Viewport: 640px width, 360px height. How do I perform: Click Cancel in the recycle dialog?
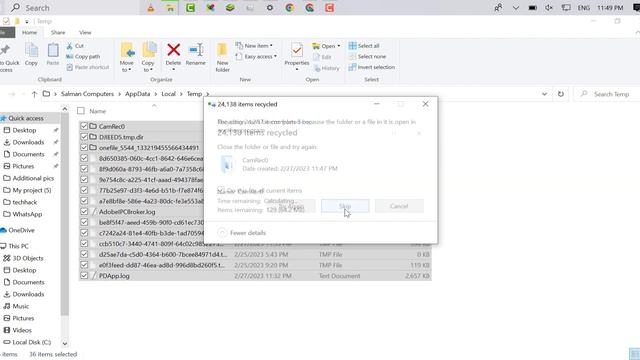(399, 206)
